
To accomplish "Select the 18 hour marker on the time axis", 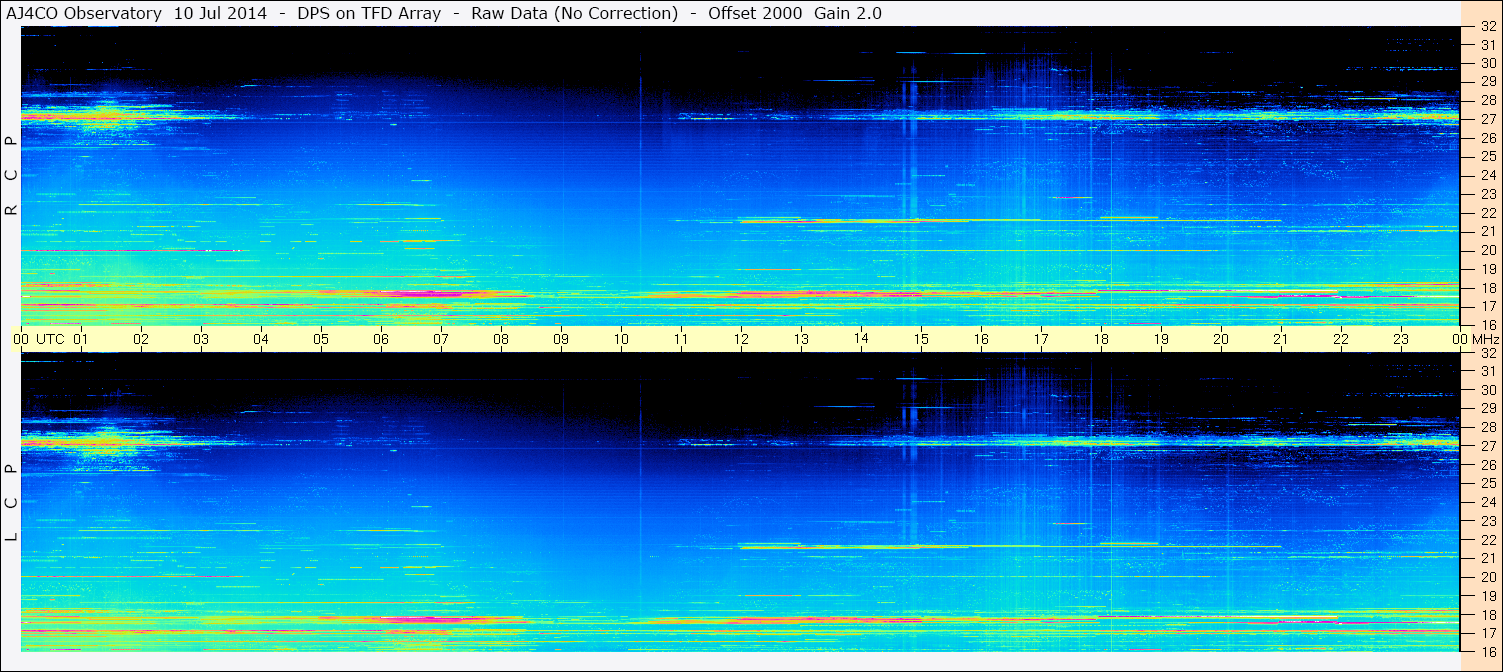I will (x=1101, y=339).
